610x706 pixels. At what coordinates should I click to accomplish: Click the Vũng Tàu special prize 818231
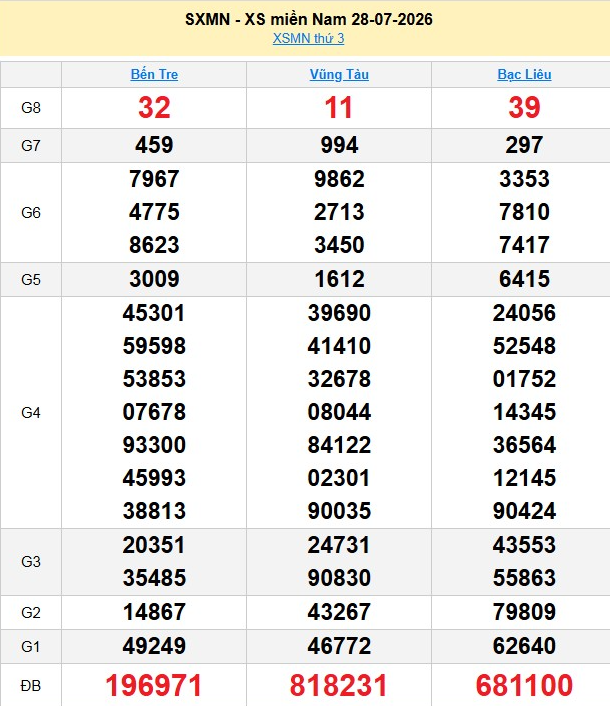tap(339, 685)
